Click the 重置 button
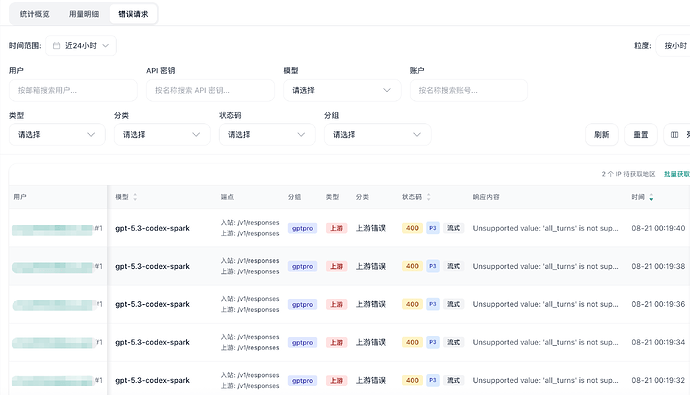Image resolution: width=690 pixels, height=395 pixels. point(641,135)
